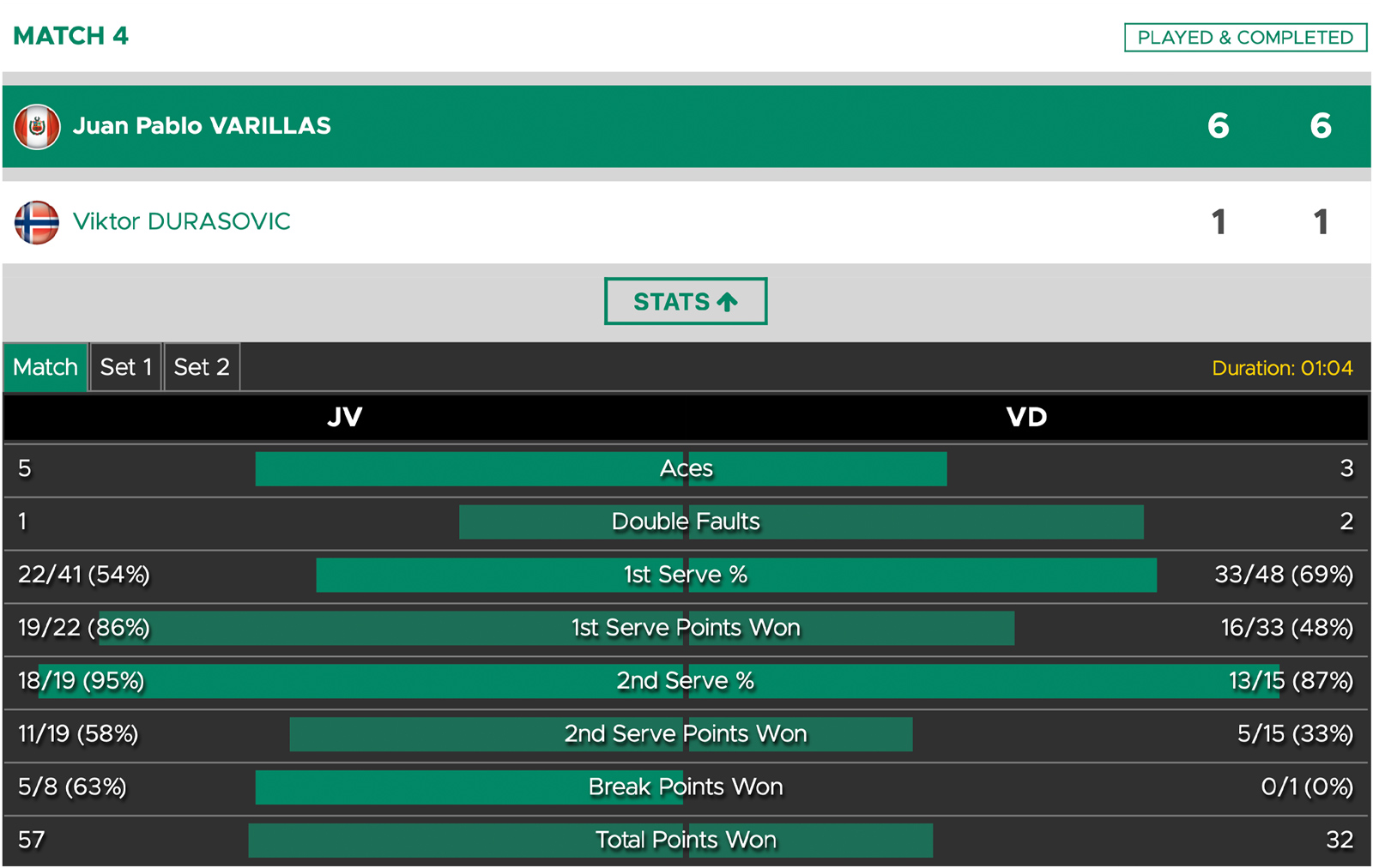Click the Aces stat bar
Image resolution: width=1373 pixels, height=868 pixels.
coord(601,469)
